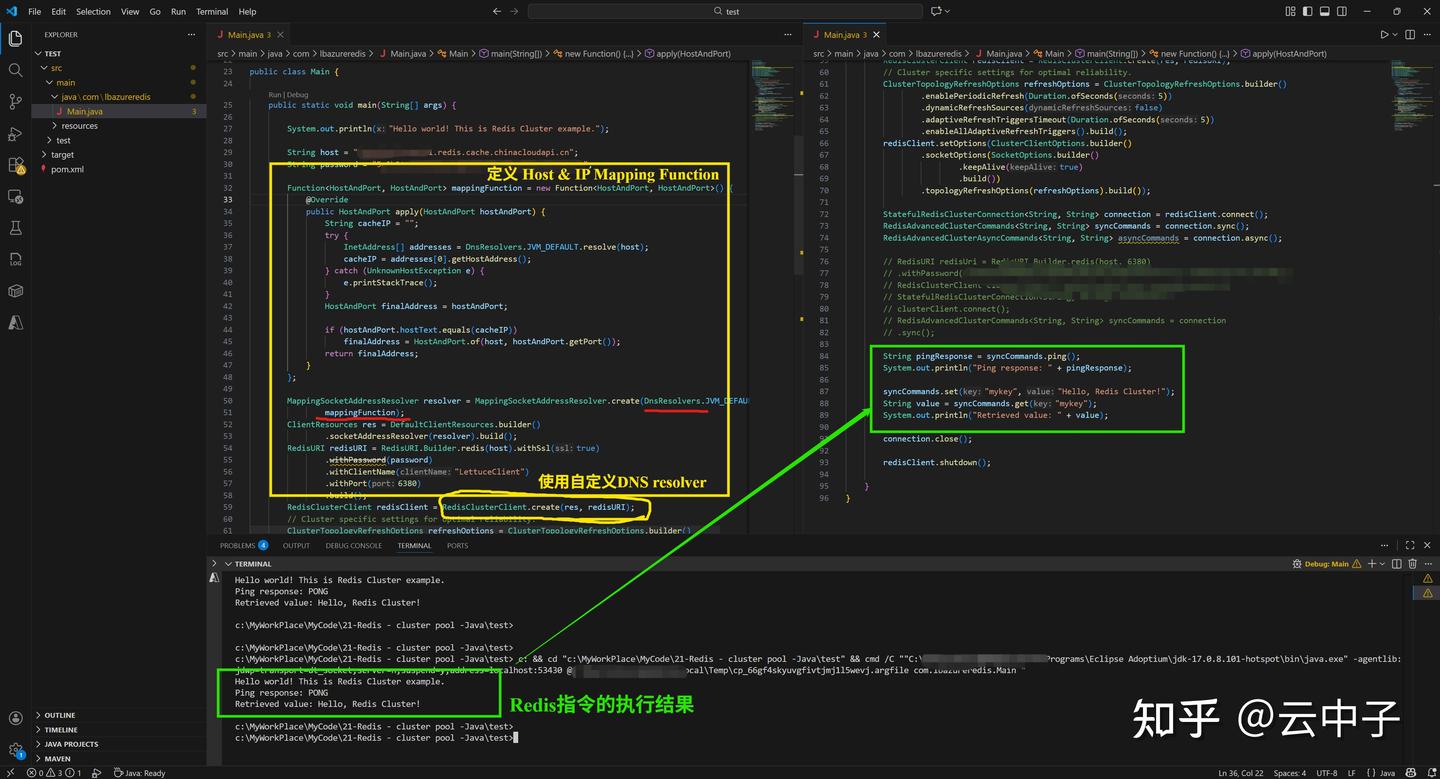The image size is (1440, 779).
Task: Open the Terminal menu in menu bar
Action: click(211, 12)
